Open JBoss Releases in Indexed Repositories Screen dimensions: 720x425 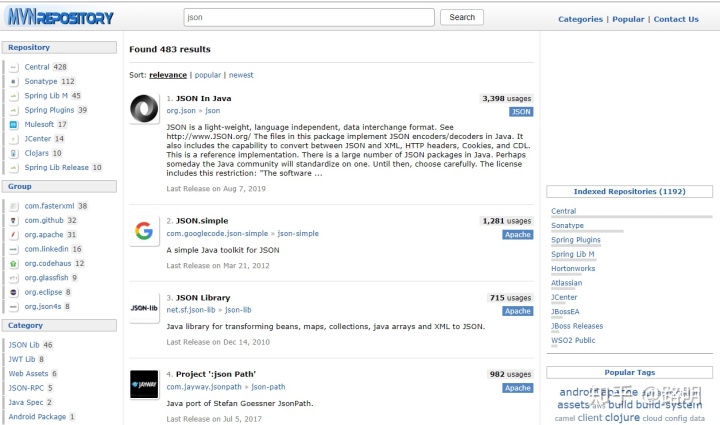coord(577,326)
